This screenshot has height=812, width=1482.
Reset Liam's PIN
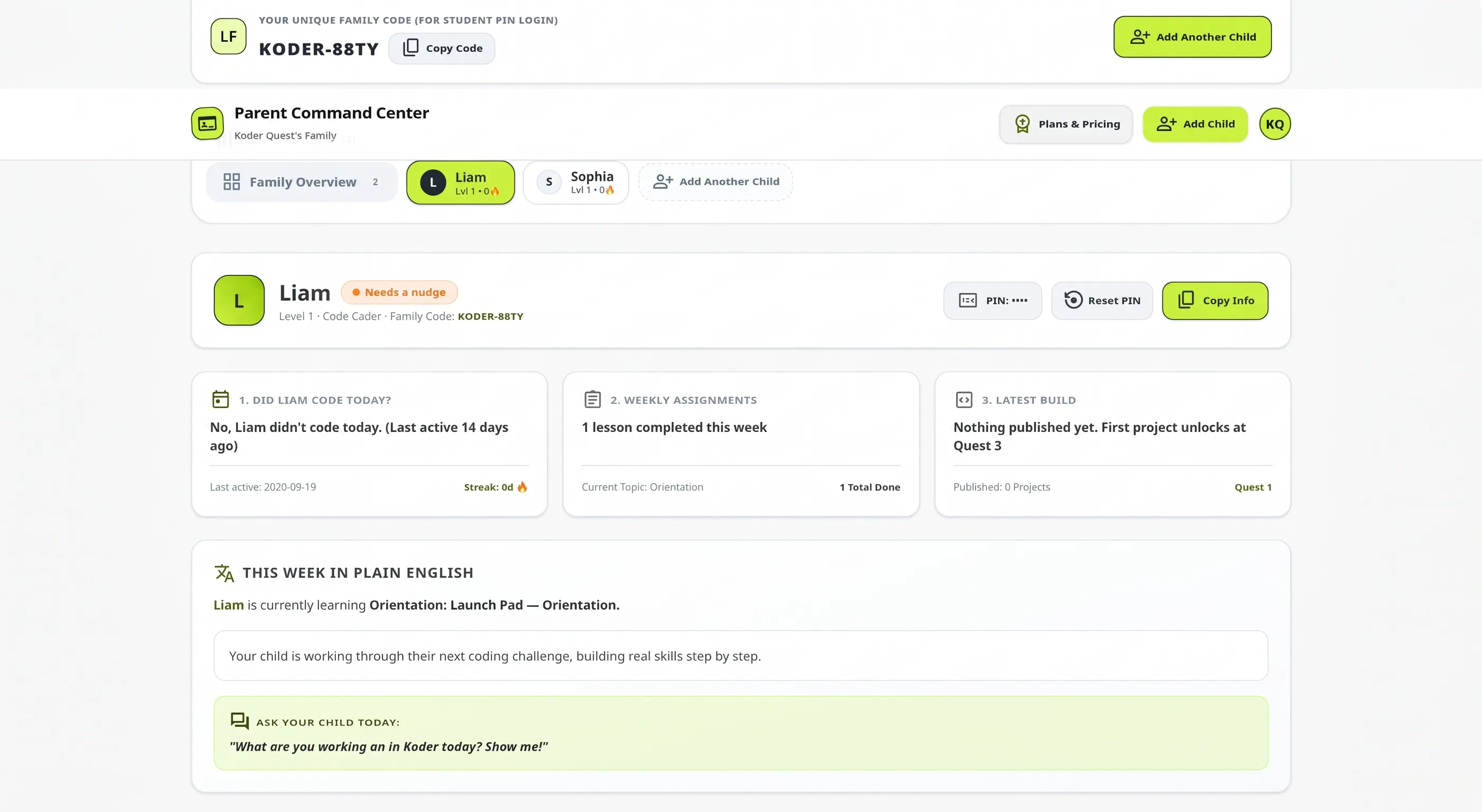tap(1101, 301)
